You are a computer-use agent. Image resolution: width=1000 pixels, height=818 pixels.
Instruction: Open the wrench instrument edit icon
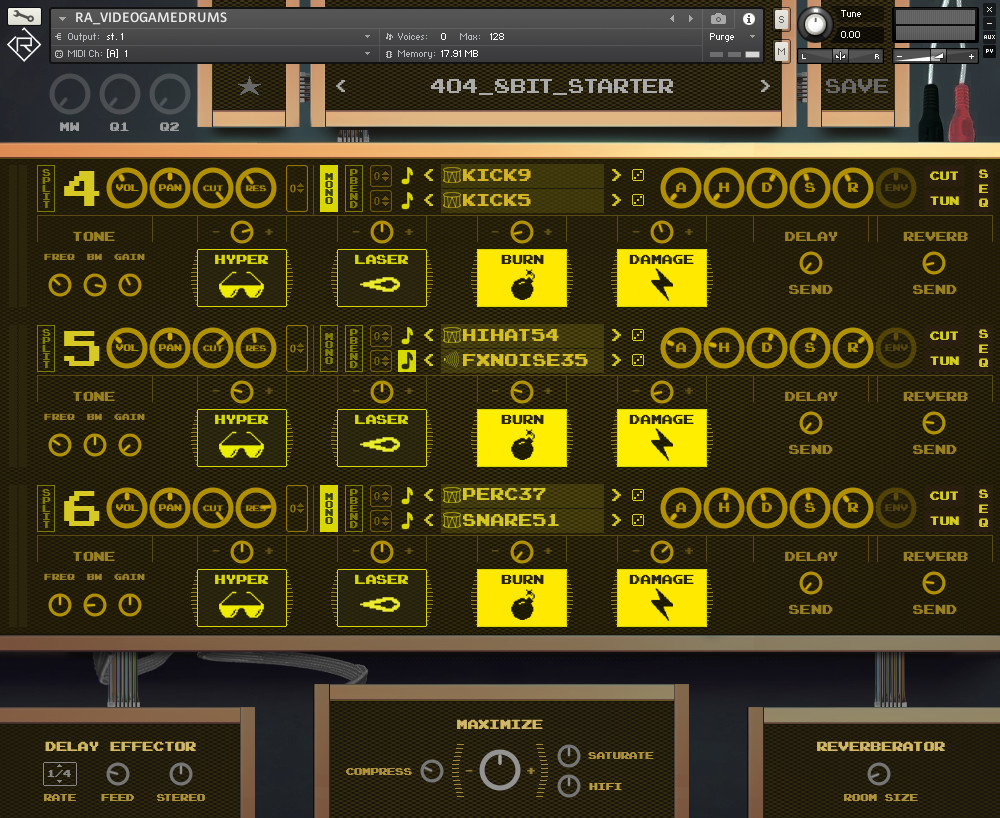point(24,16)
